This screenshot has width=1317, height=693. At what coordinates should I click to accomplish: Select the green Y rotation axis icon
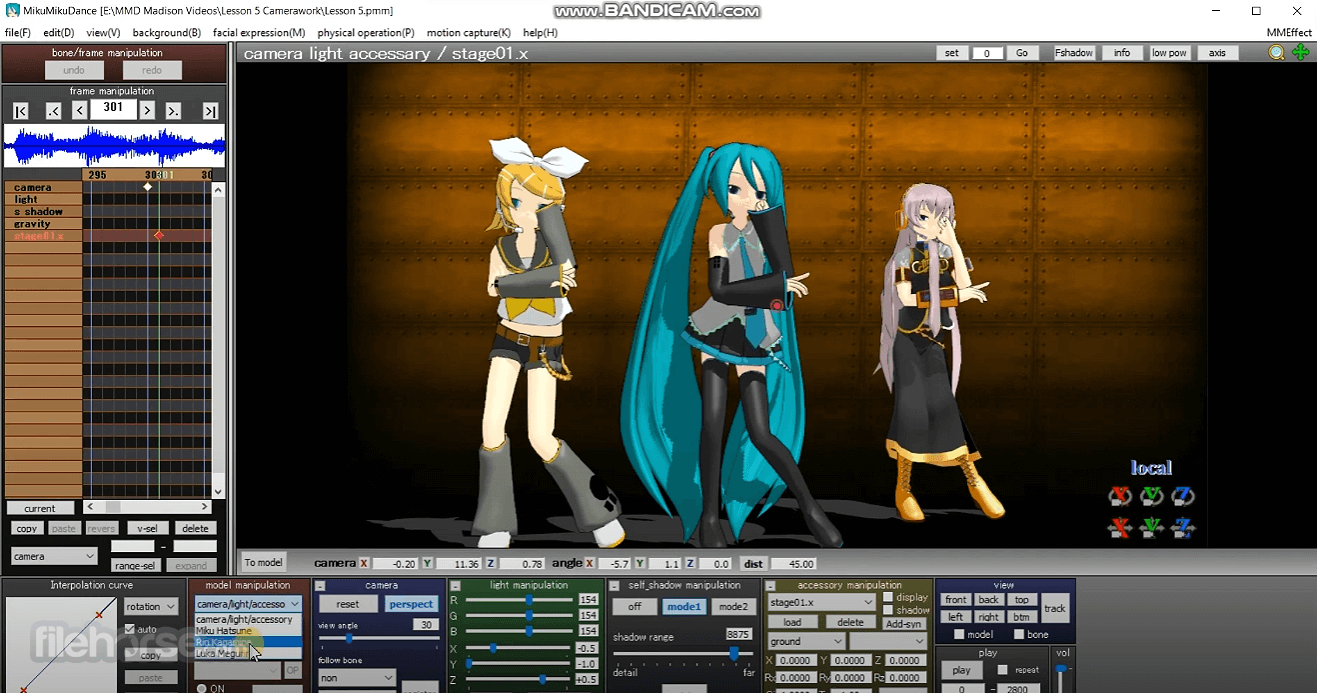[x=1152, y=496]
